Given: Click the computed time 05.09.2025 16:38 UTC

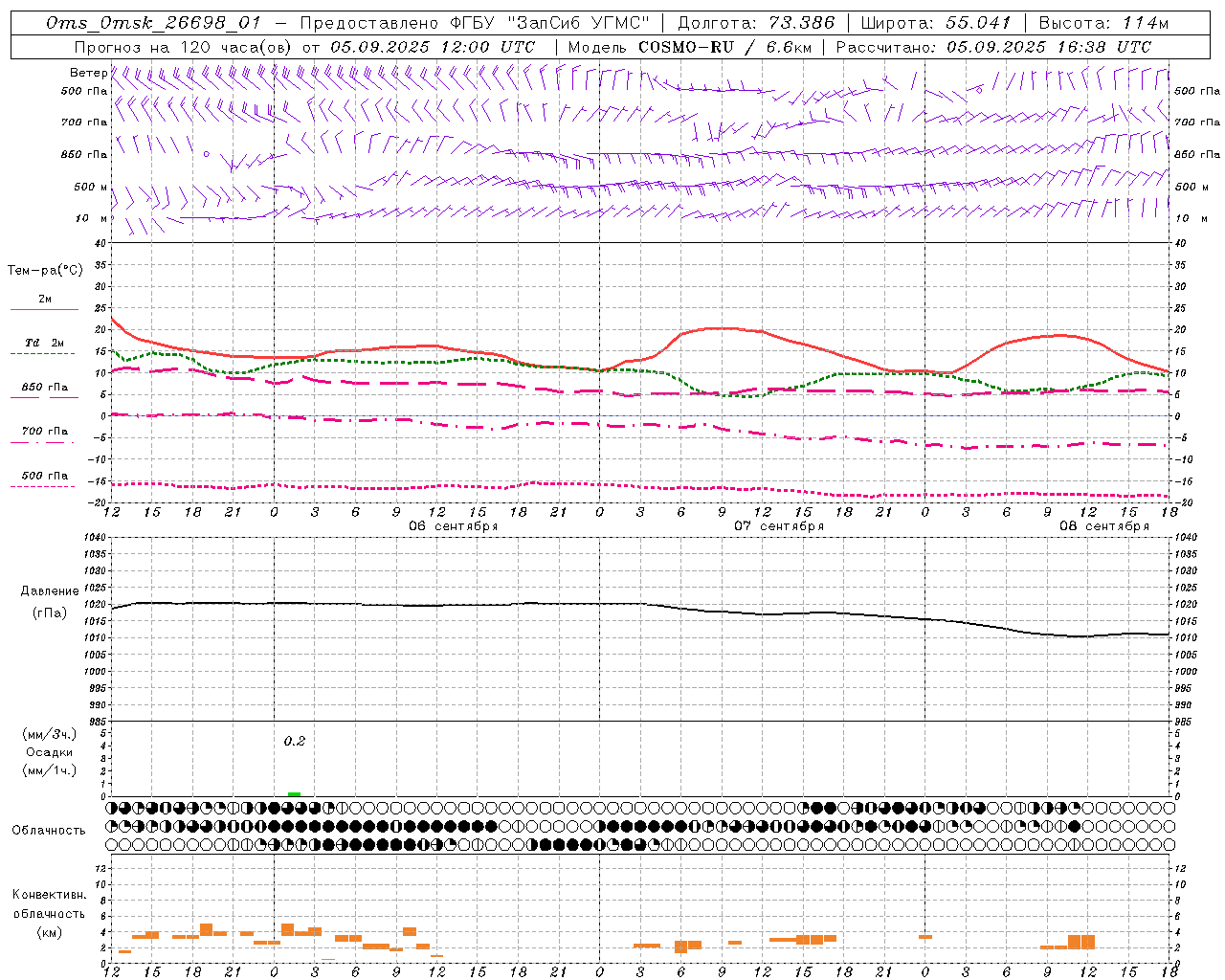Looking at the screenshot, I should click(x=1049, y=46).
